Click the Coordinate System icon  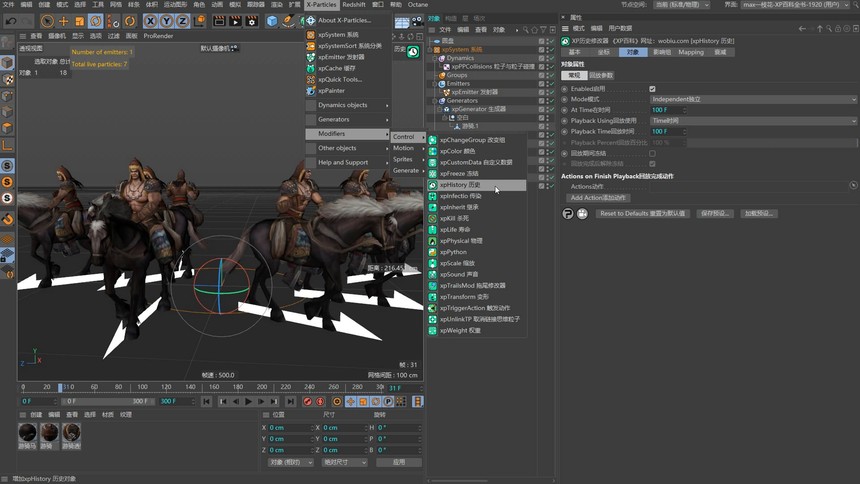tap(200, 21)
